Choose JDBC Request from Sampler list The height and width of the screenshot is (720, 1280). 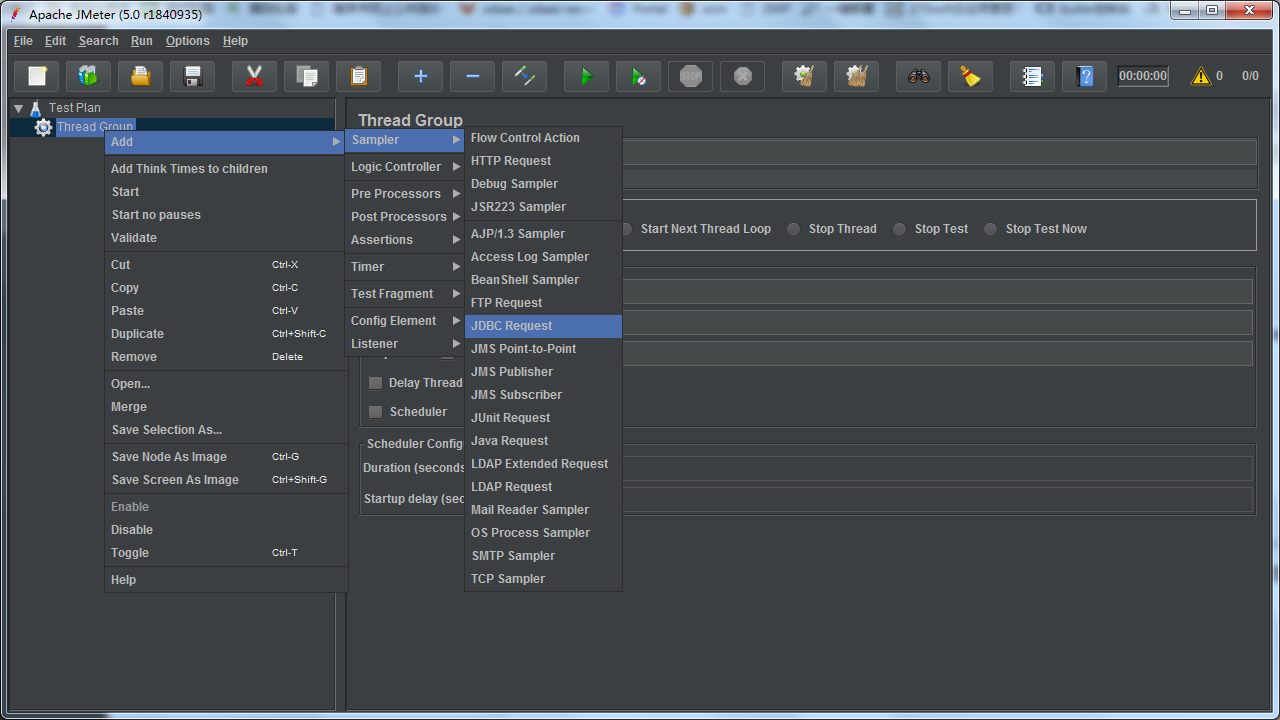tap(543, 326)
